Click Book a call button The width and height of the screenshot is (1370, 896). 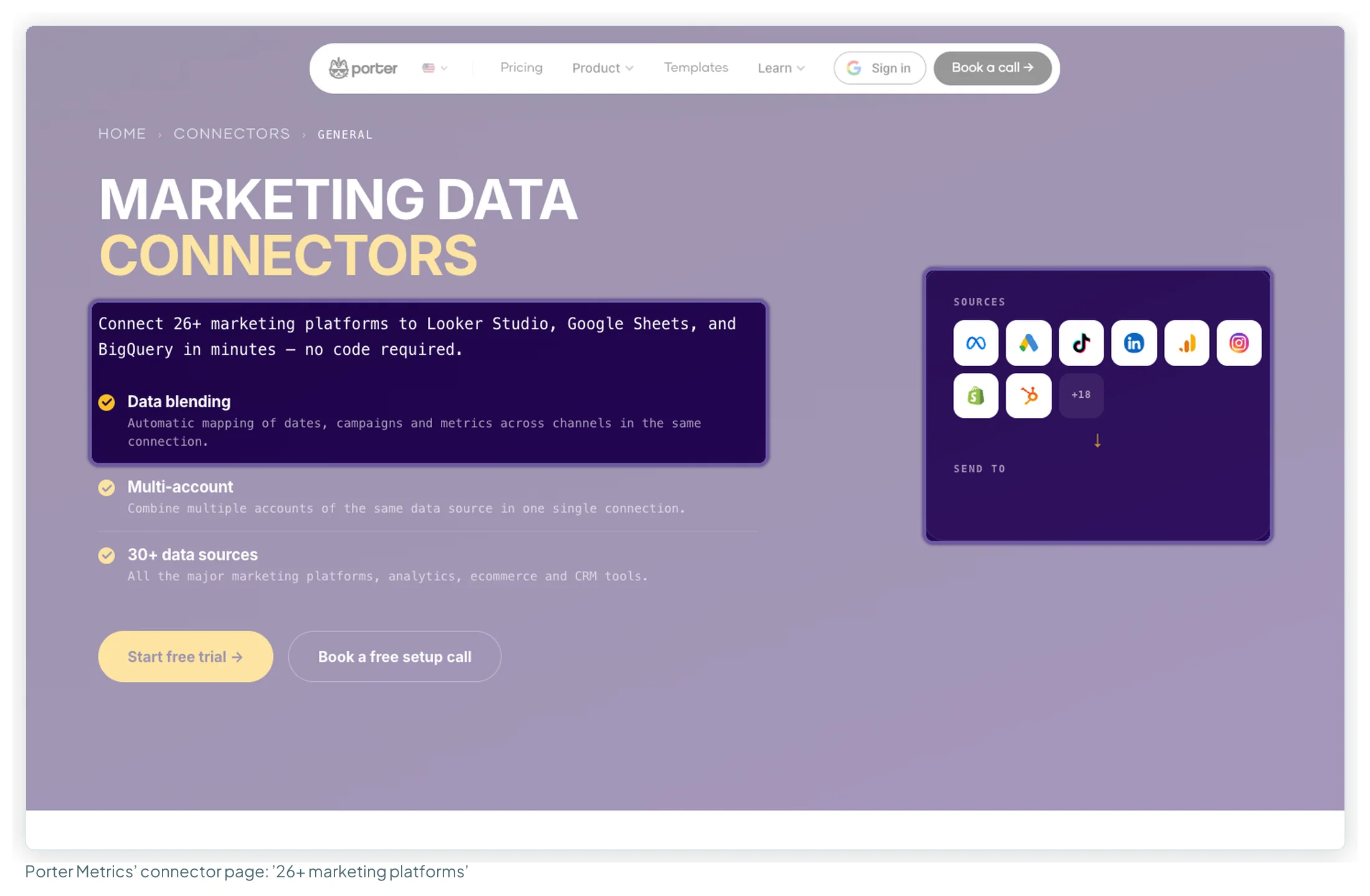click(x=992, y=68)
